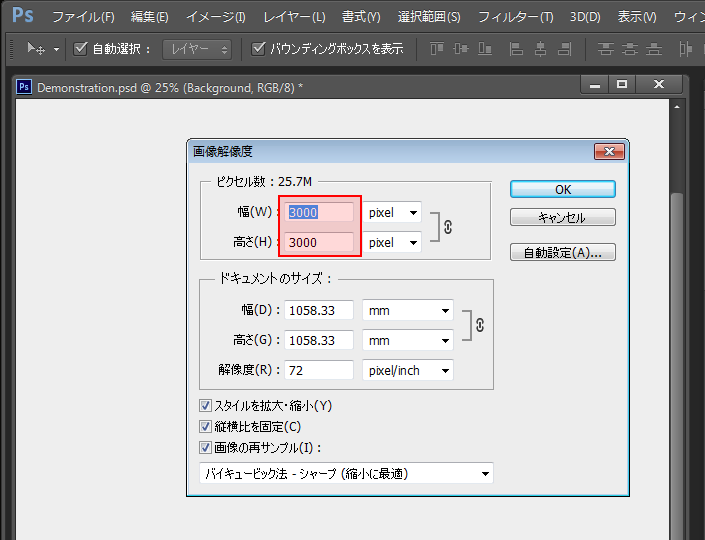Distribute top edges icon in options bar
Image resolution: width=705 pixels, height=540 pixels.
click(x=606, y=49)
